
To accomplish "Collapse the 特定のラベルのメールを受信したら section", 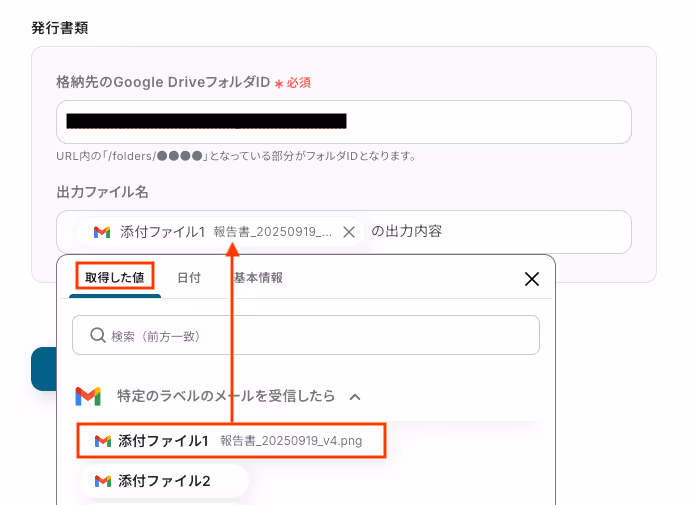I will pyautogui.click(x=355, y=397).
